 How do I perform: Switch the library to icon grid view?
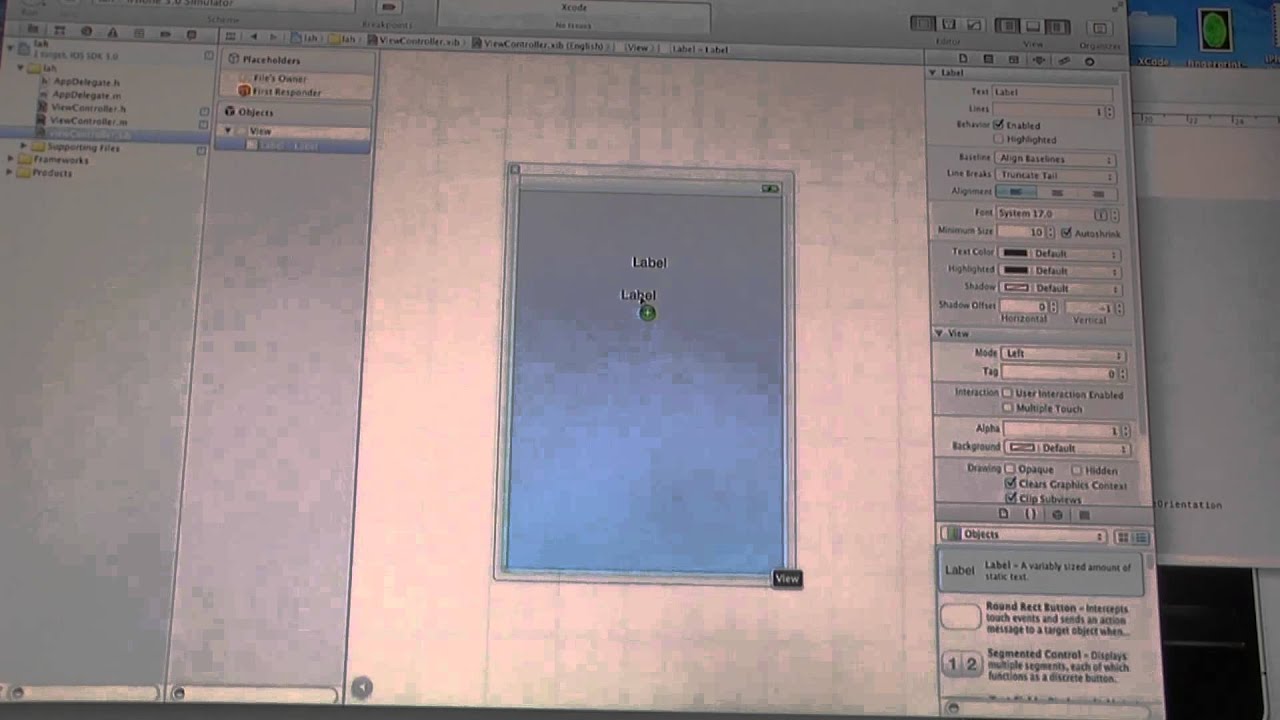coord(1122,537)
